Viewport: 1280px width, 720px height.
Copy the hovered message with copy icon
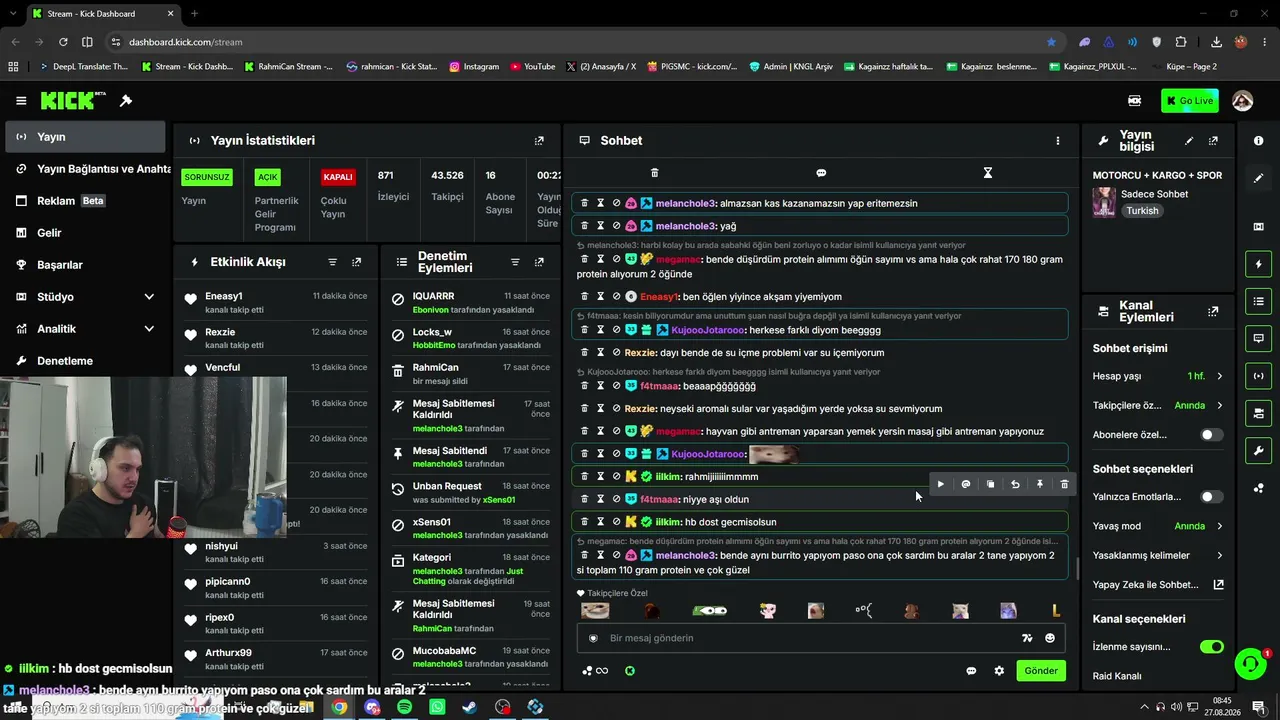[x=990, y=484]
